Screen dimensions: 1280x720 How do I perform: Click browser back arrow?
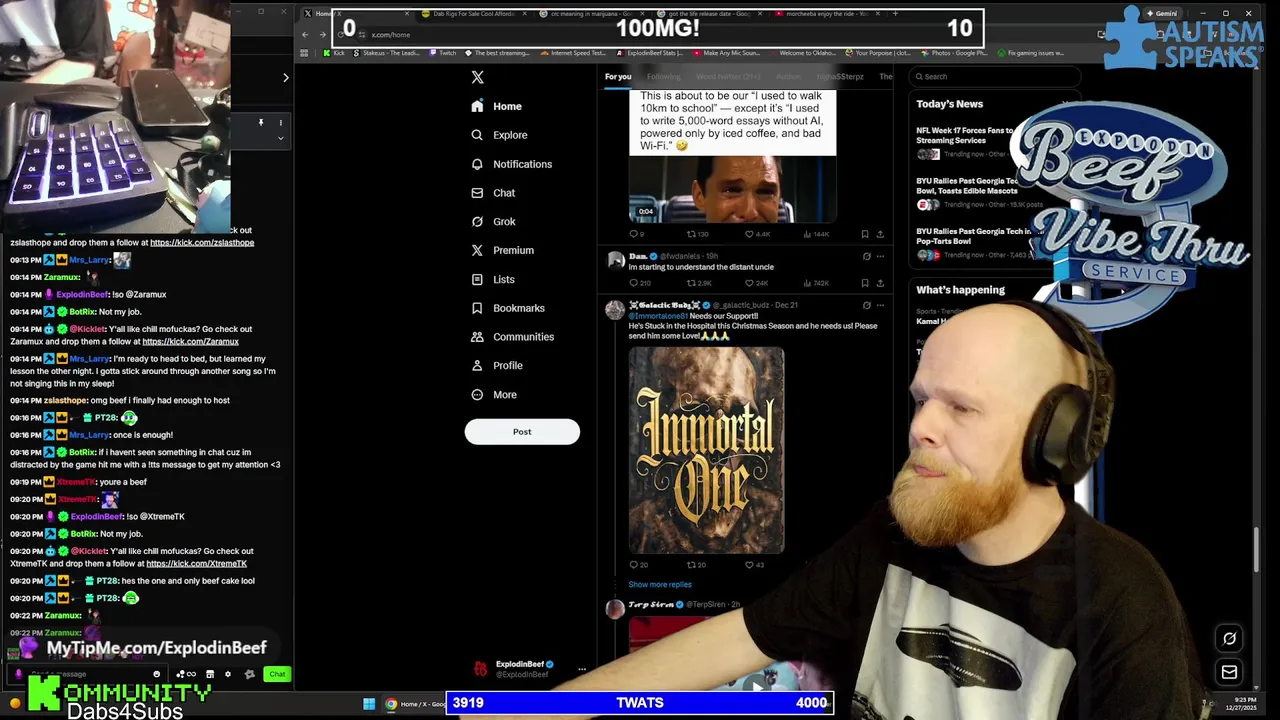tap(306, 34)
